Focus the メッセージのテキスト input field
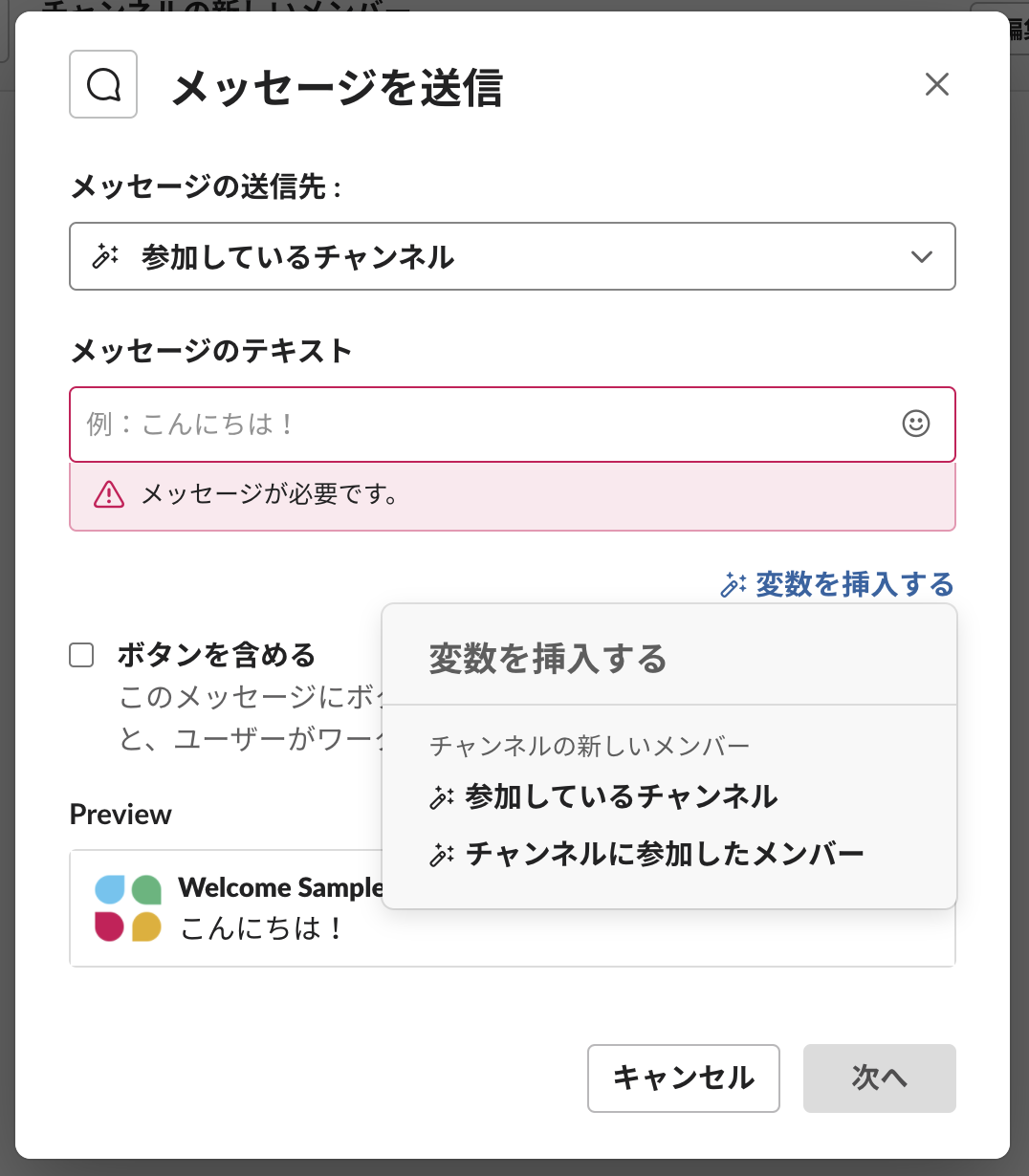This screenshot has width=1029, height=1176. (513, 425)
